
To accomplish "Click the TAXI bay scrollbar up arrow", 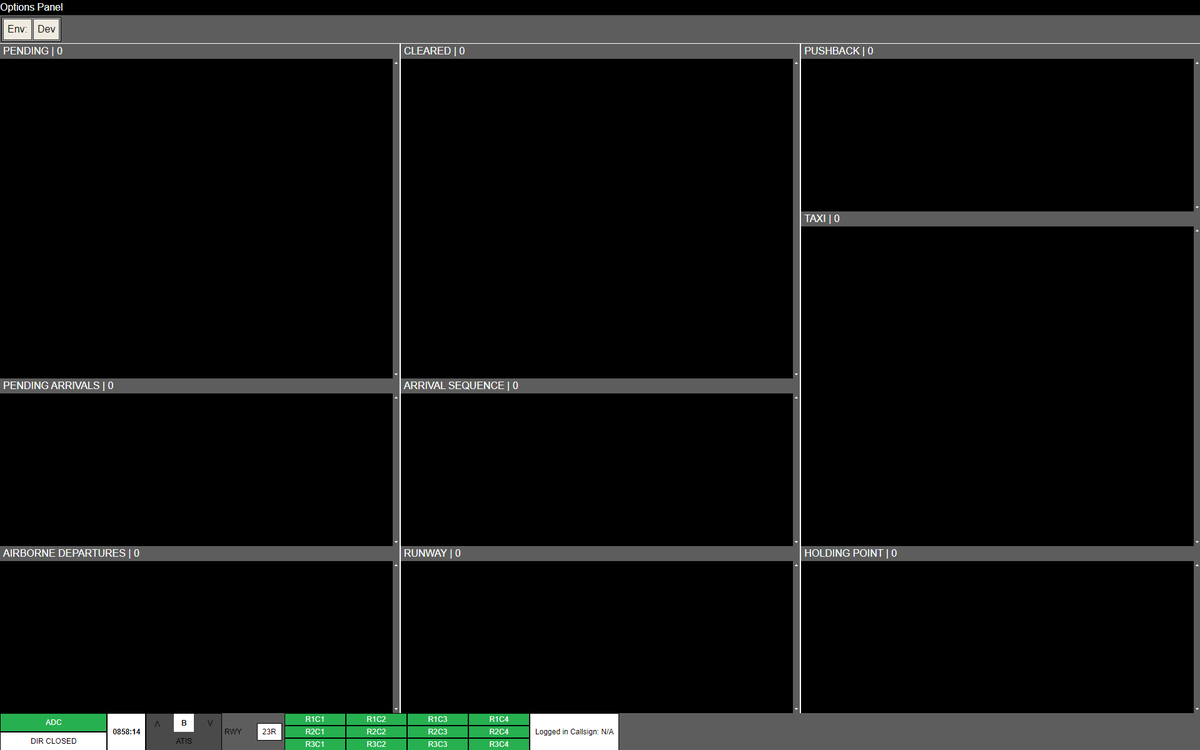I will [x=1196, y=231].
